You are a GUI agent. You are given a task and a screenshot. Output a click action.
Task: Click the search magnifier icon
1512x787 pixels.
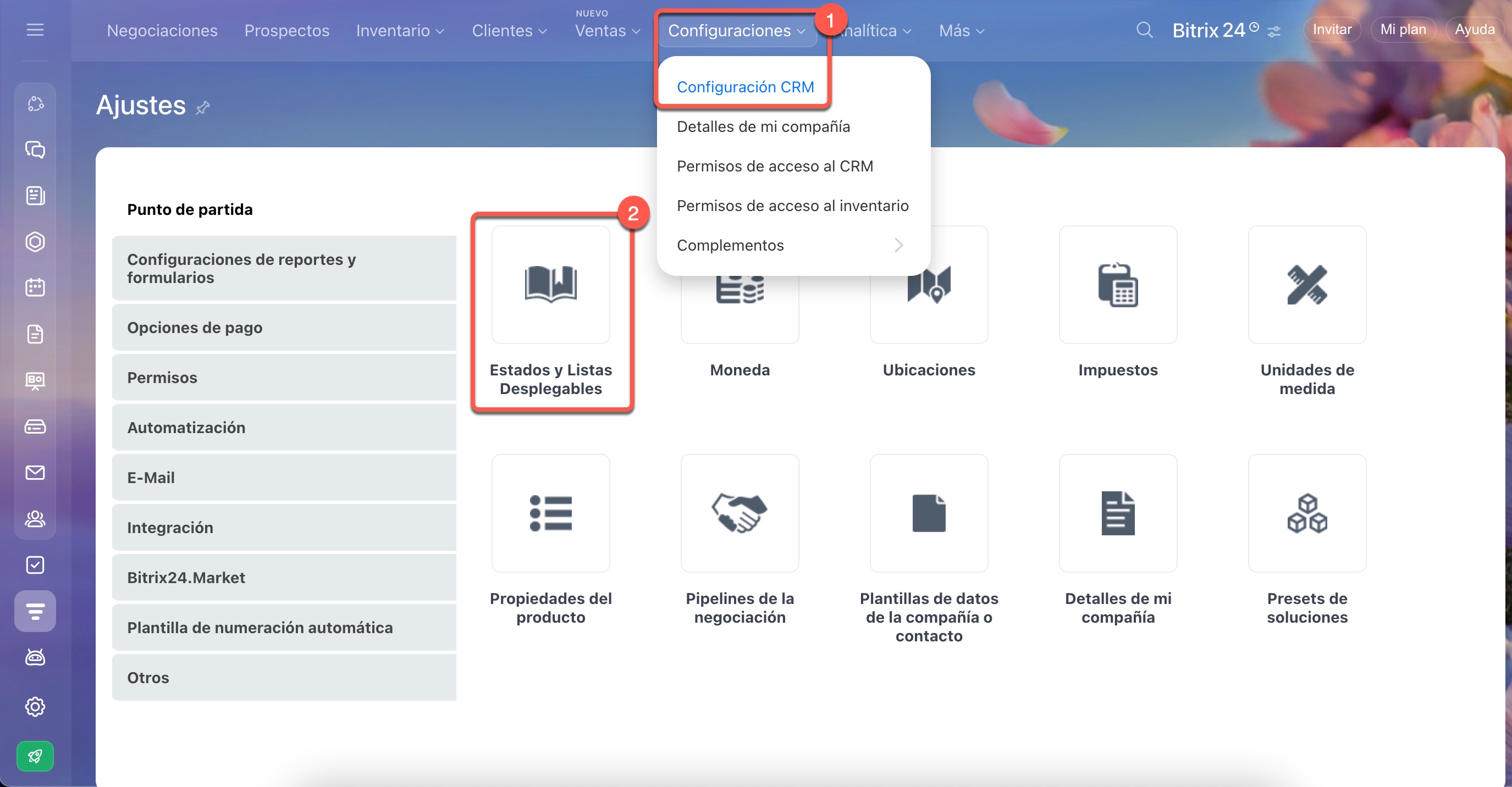[x=1144, y=30]
